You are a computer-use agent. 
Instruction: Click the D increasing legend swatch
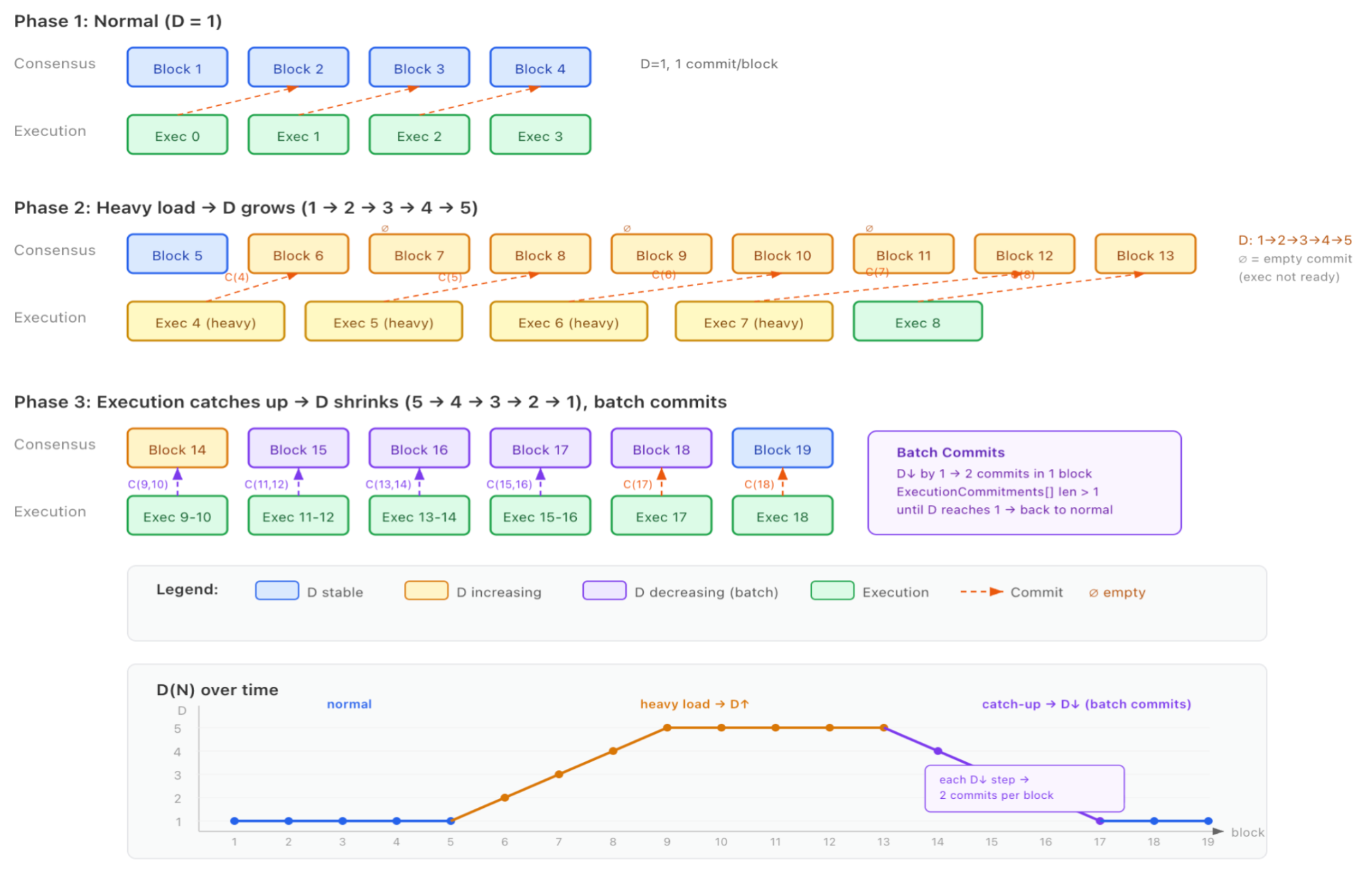click(x=426, y=590)
